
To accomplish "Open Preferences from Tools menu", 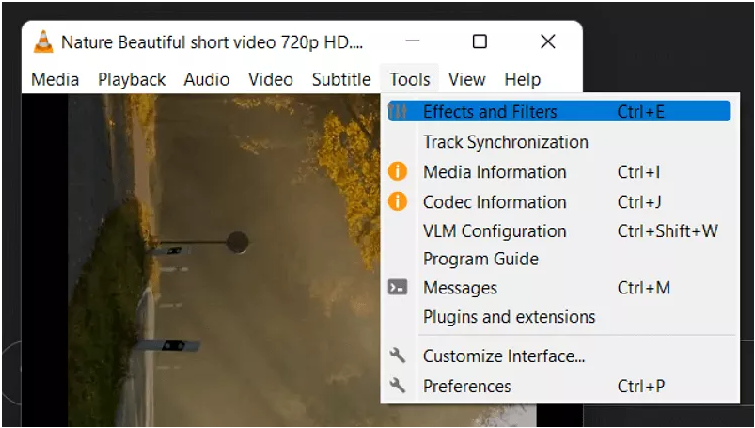I will pos(560,386).
